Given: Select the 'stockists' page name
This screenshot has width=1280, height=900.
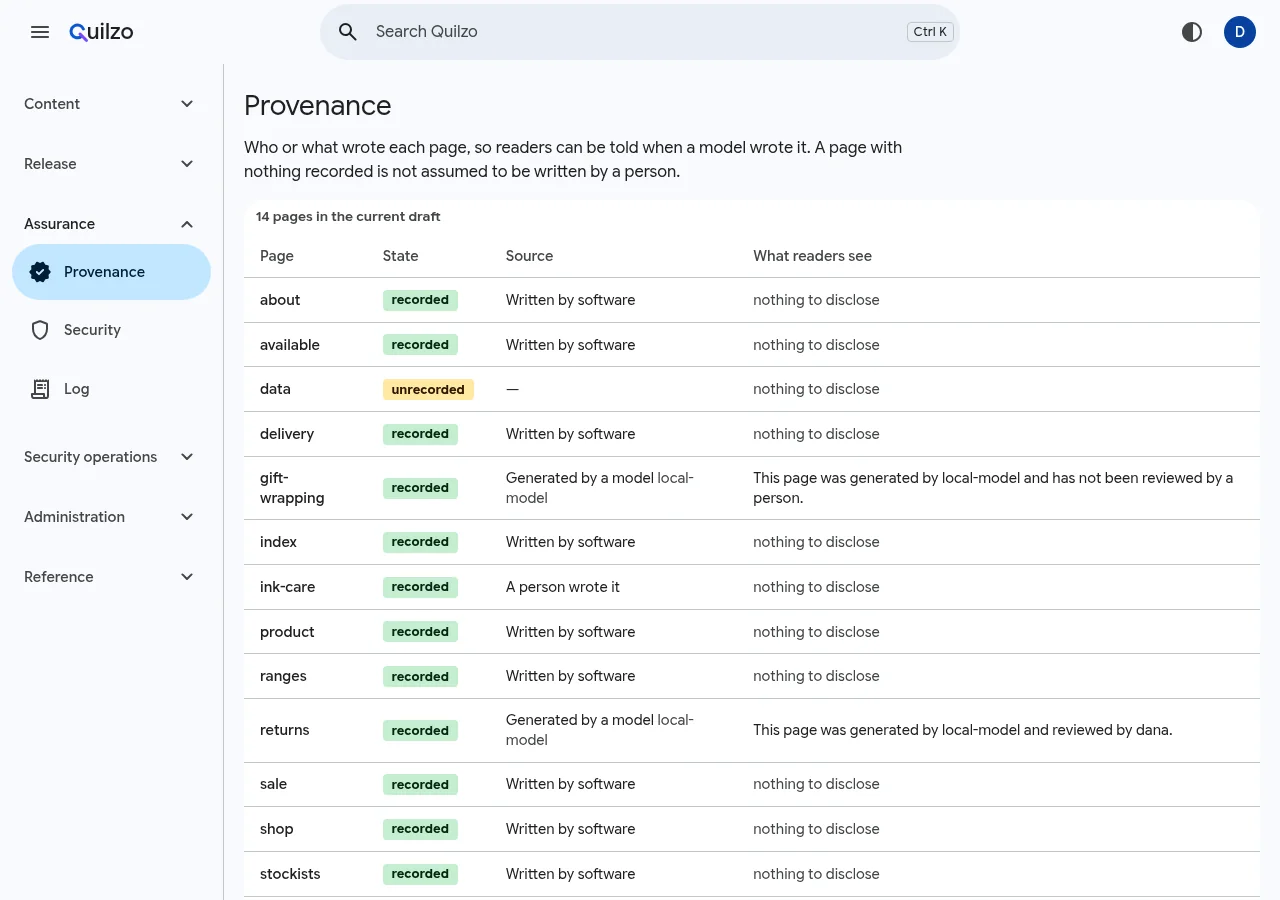Looking at the screenshot, I should click(290, 874).
